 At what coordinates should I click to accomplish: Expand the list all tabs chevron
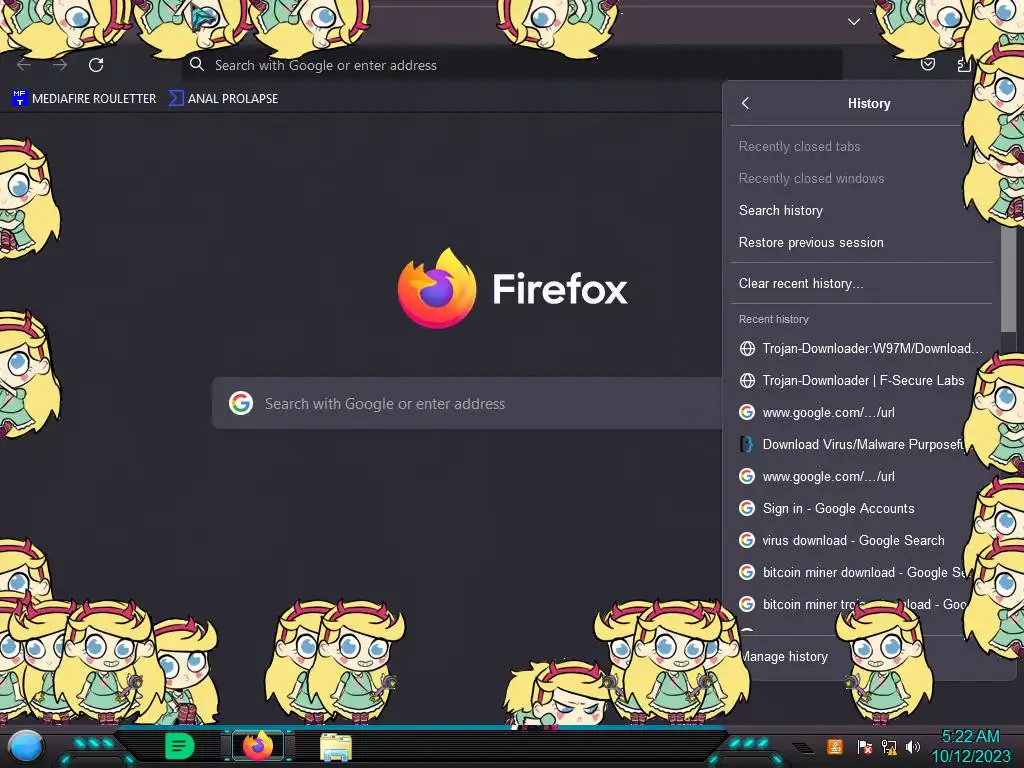[854, 22]
